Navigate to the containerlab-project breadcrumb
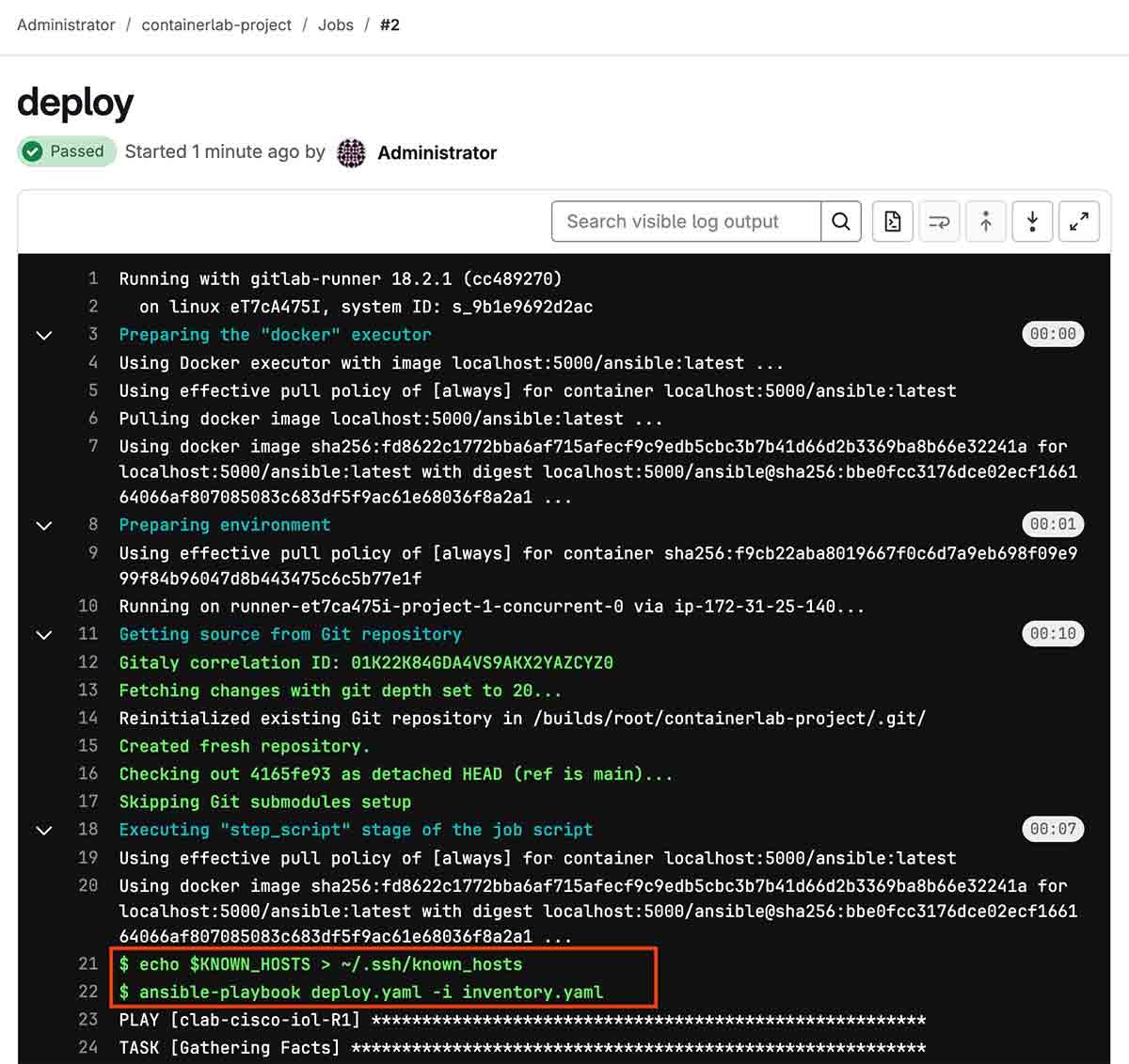 (x=216, y=24)
